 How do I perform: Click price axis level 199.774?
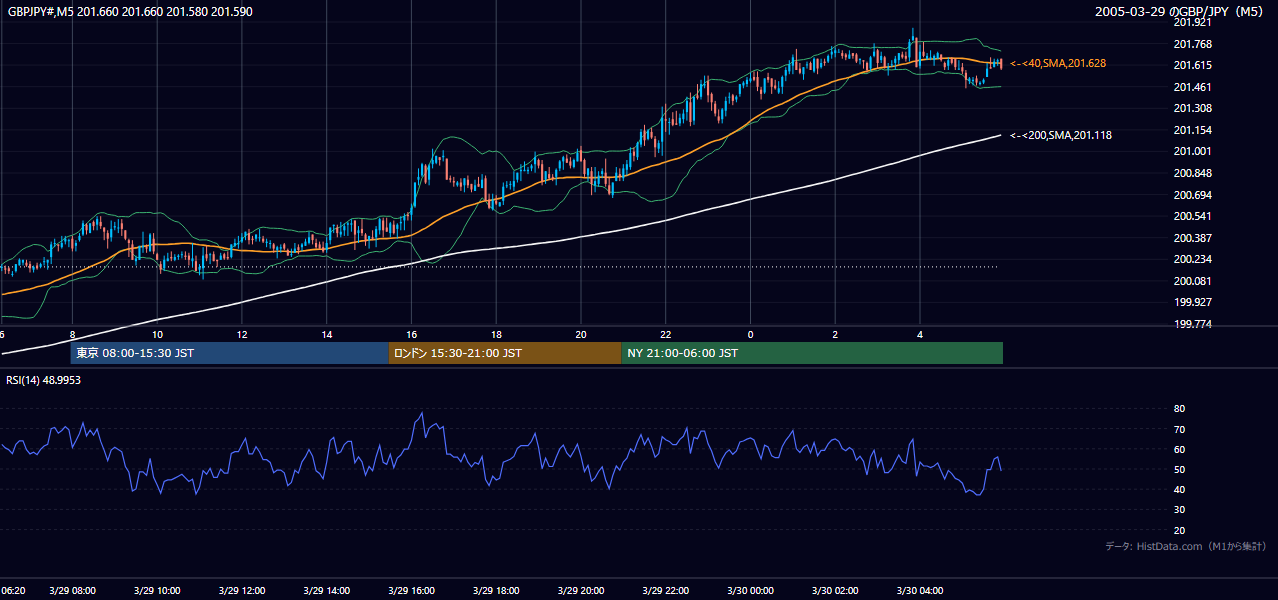(1192, 324)
